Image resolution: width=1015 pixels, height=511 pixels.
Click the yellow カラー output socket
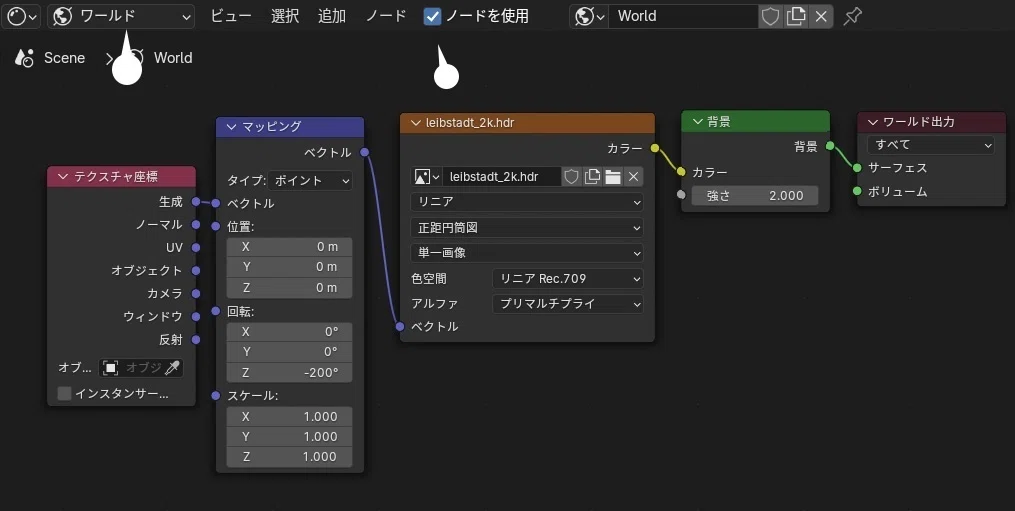[x=655, y=148]
